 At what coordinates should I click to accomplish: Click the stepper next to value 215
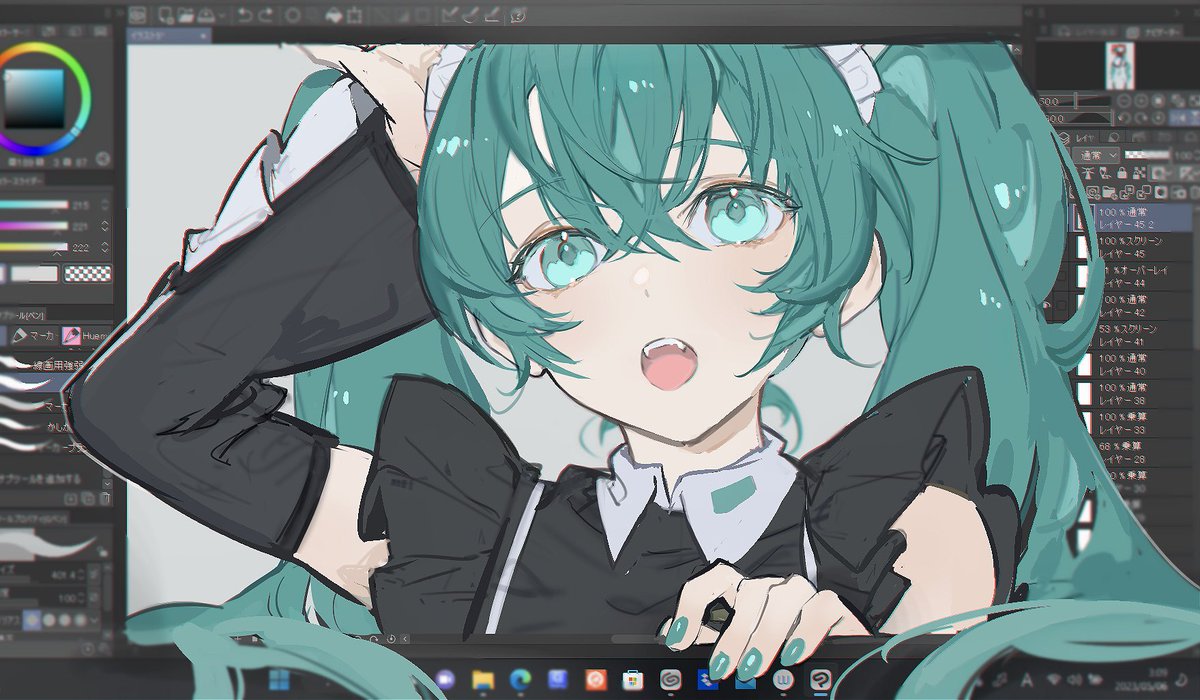point(106,205)
